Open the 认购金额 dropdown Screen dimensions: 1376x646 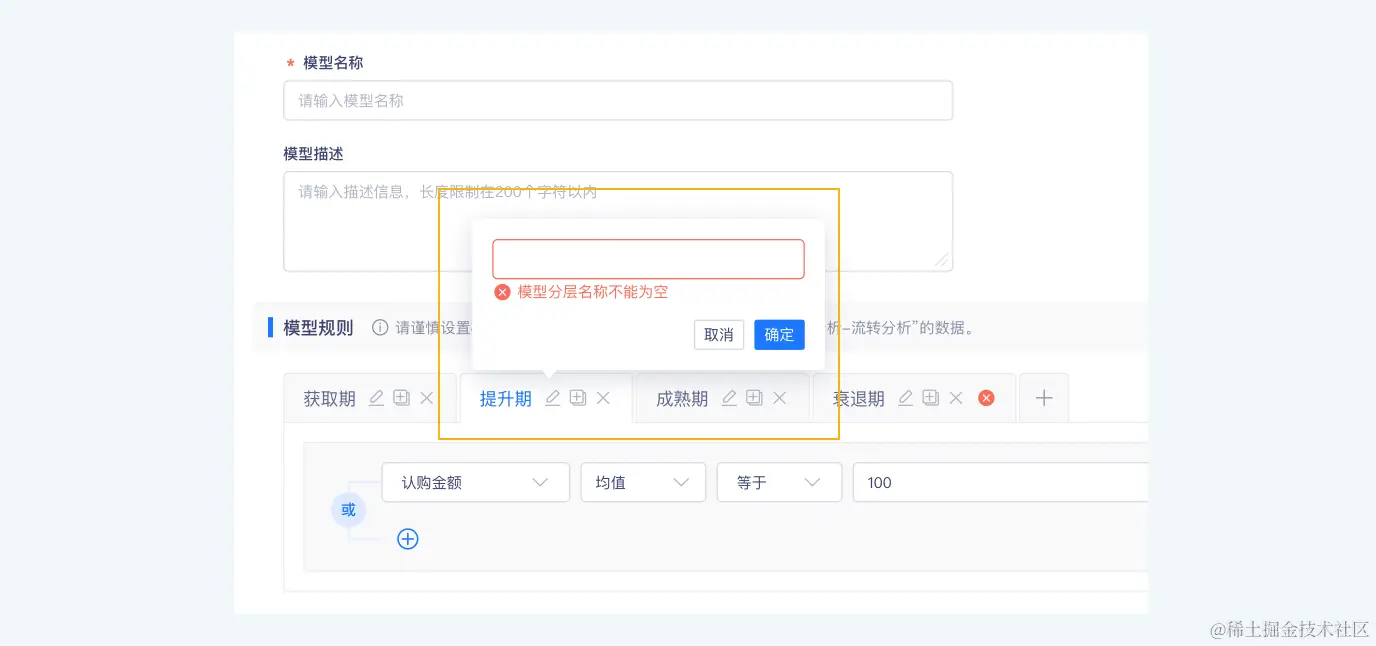click(475, 482)
